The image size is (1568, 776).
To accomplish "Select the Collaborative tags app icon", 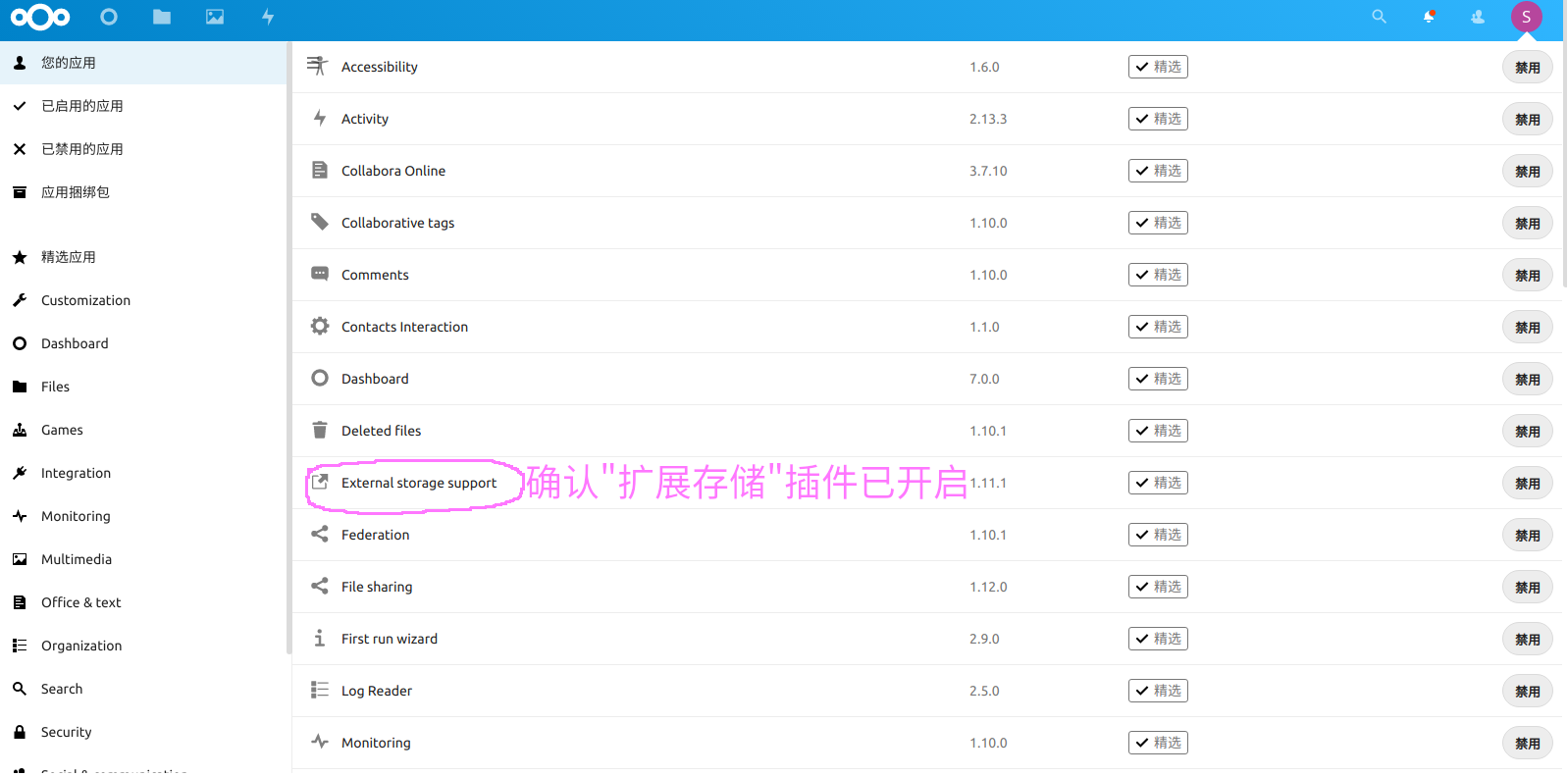I will point(320,222).
